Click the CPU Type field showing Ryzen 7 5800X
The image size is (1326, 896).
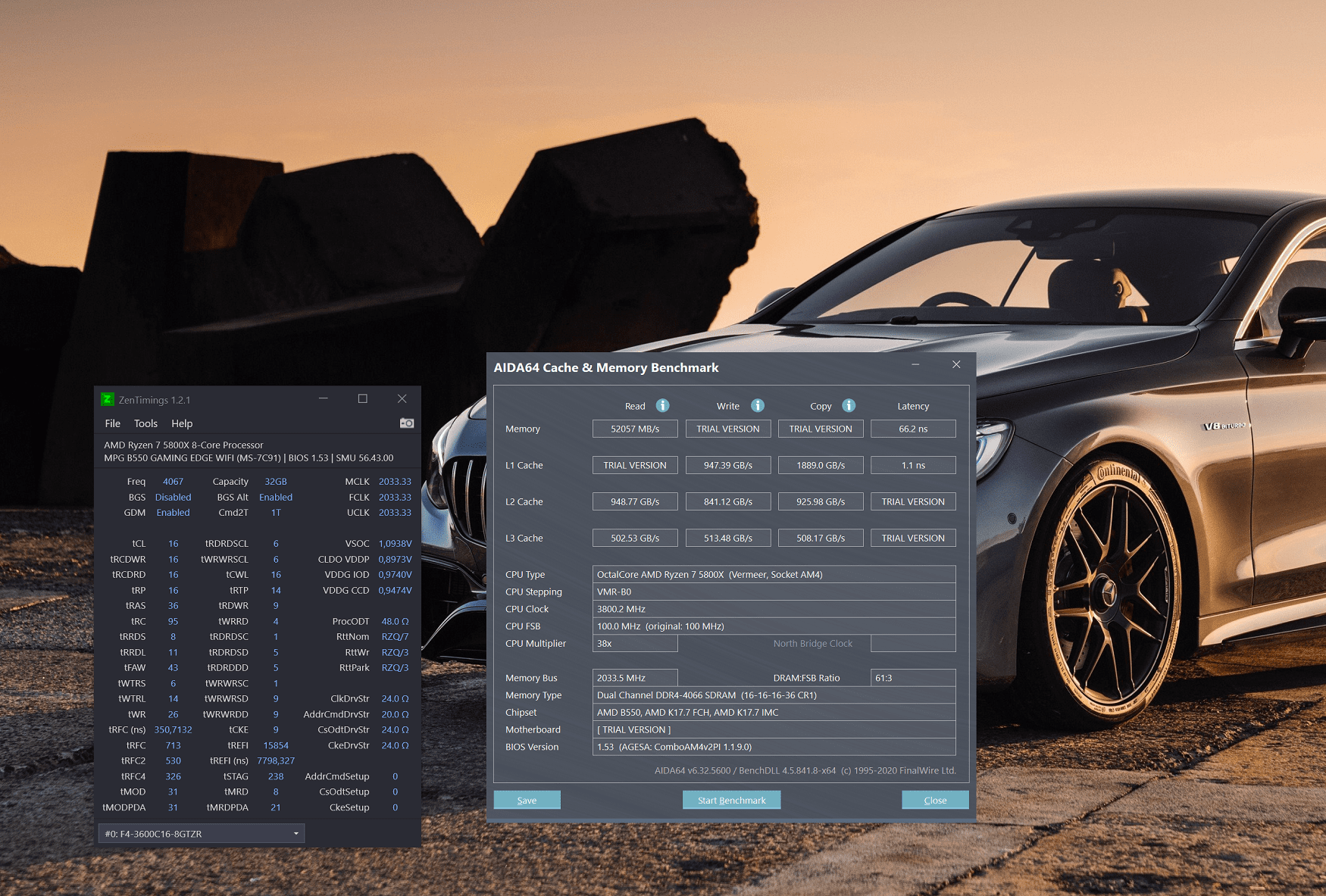774,574
